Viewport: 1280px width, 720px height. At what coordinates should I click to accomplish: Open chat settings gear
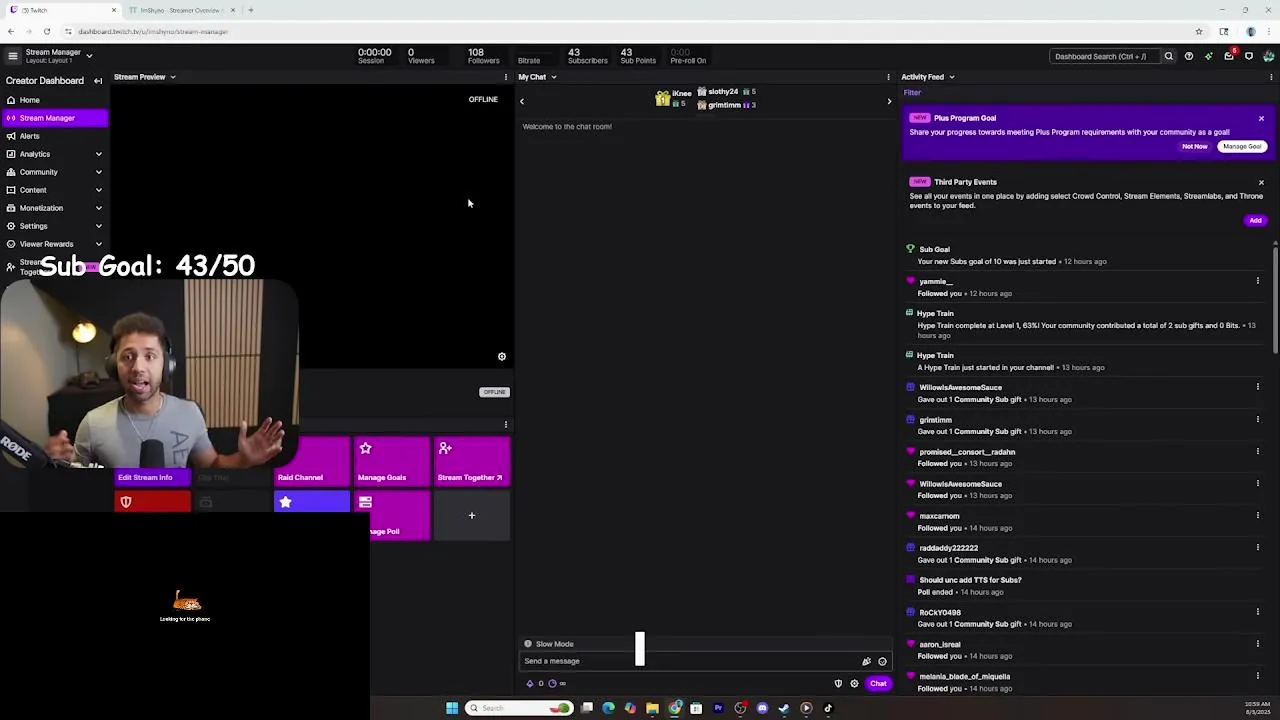click(x=854, y=684)
